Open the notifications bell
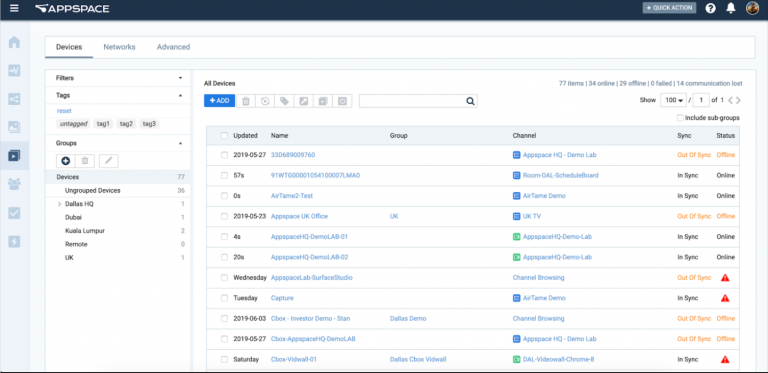 pyautogui.click(x=731, y=8)
